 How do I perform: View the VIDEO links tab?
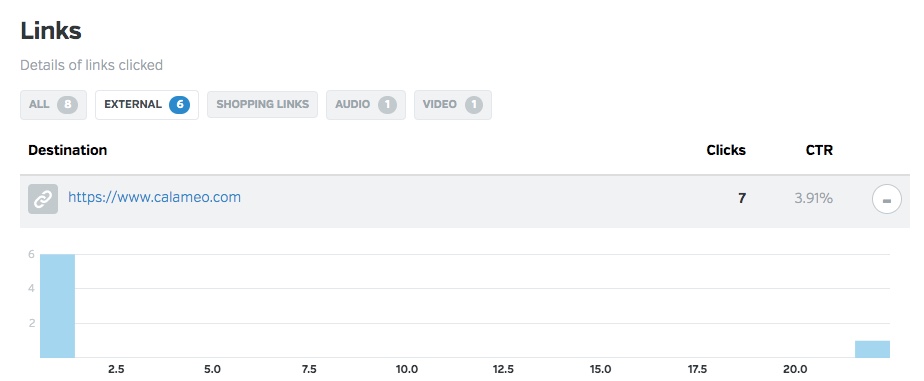(x=453, y=105)
